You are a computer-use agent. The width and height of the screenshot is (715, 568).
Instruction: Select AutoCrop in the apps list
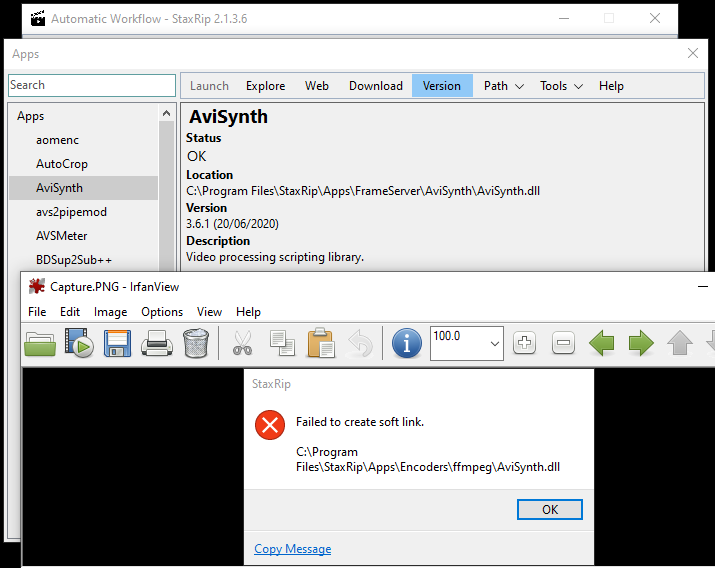coord(62,164)
